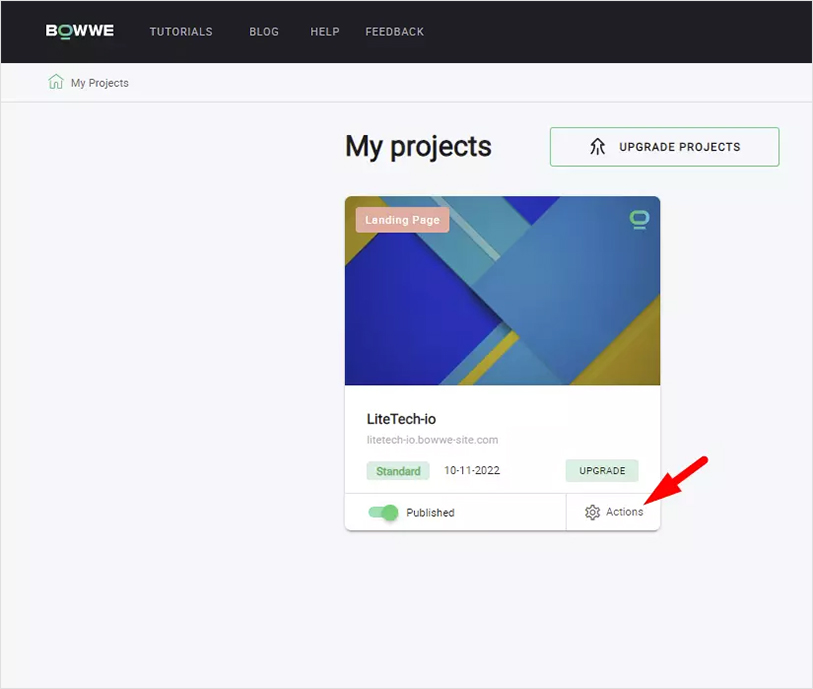Open the Actions dropdown on the project card
The height and width of the screenshot is (689, 813).
coord(613,511)
